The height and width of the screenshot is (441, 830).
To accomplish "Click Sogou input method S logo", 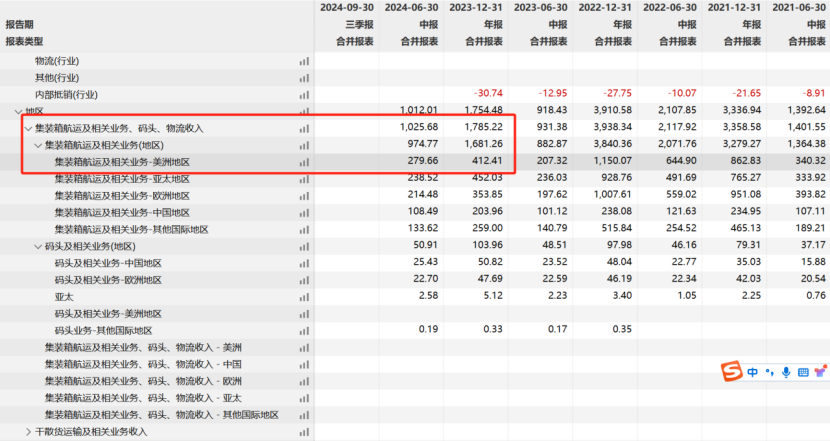I will [732, 371].
